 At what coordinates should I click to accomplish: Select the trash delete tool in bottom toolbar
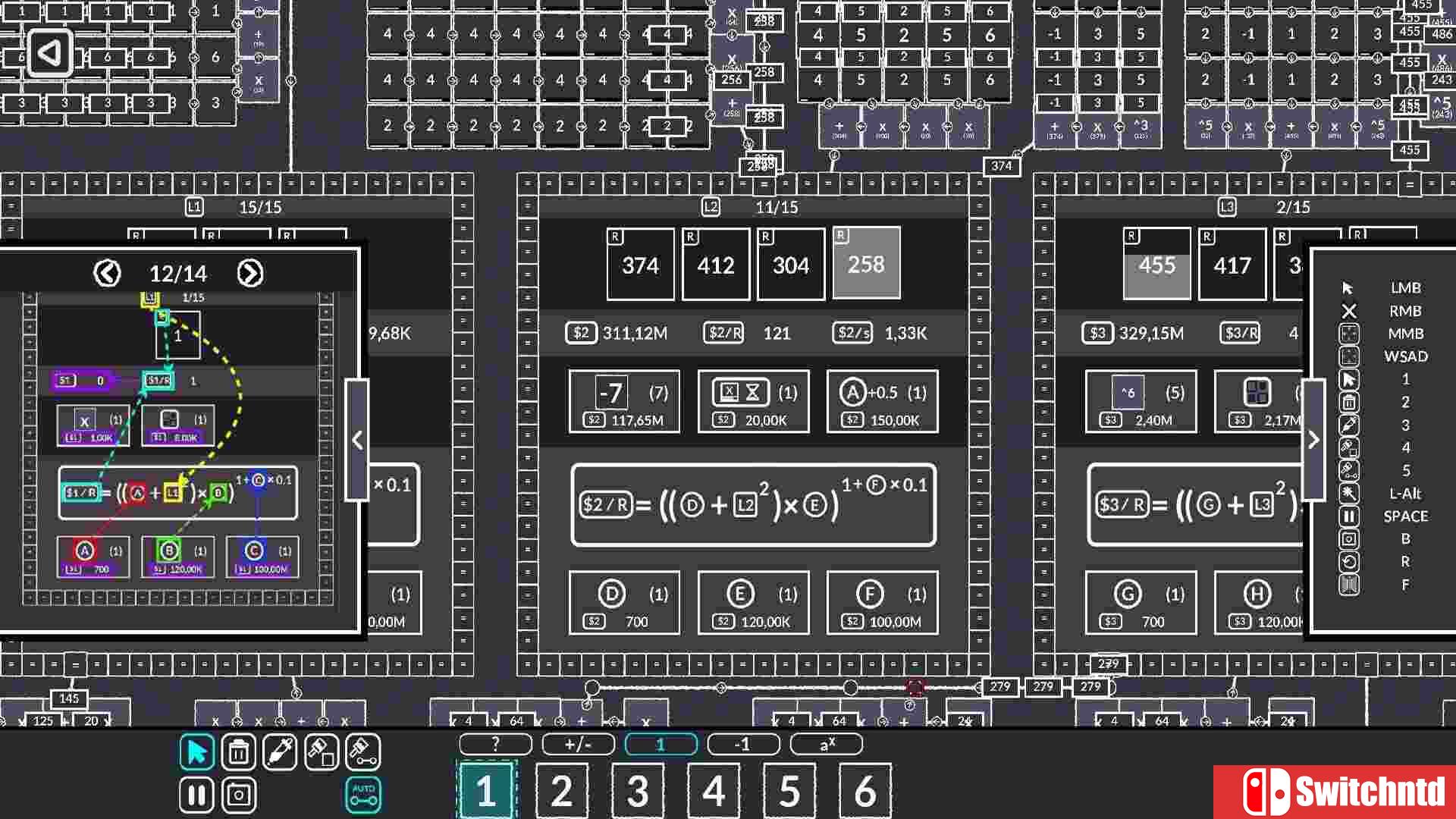point(239,752)
